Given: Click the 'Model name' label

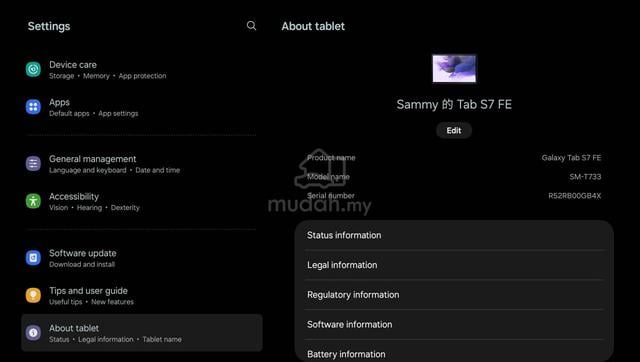Looking at the screenshot, I should pyautogui.click(x=328, y=177).
